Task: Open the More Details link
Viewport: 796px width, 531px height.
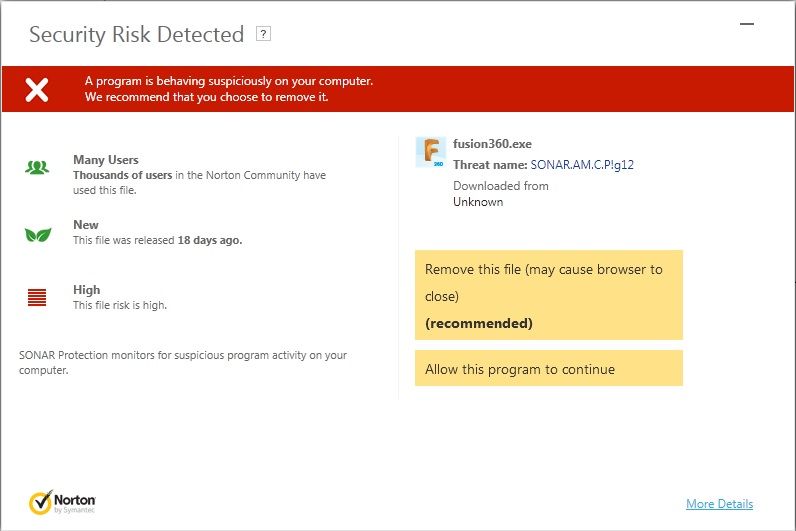Action: click(x=719, y=504)
